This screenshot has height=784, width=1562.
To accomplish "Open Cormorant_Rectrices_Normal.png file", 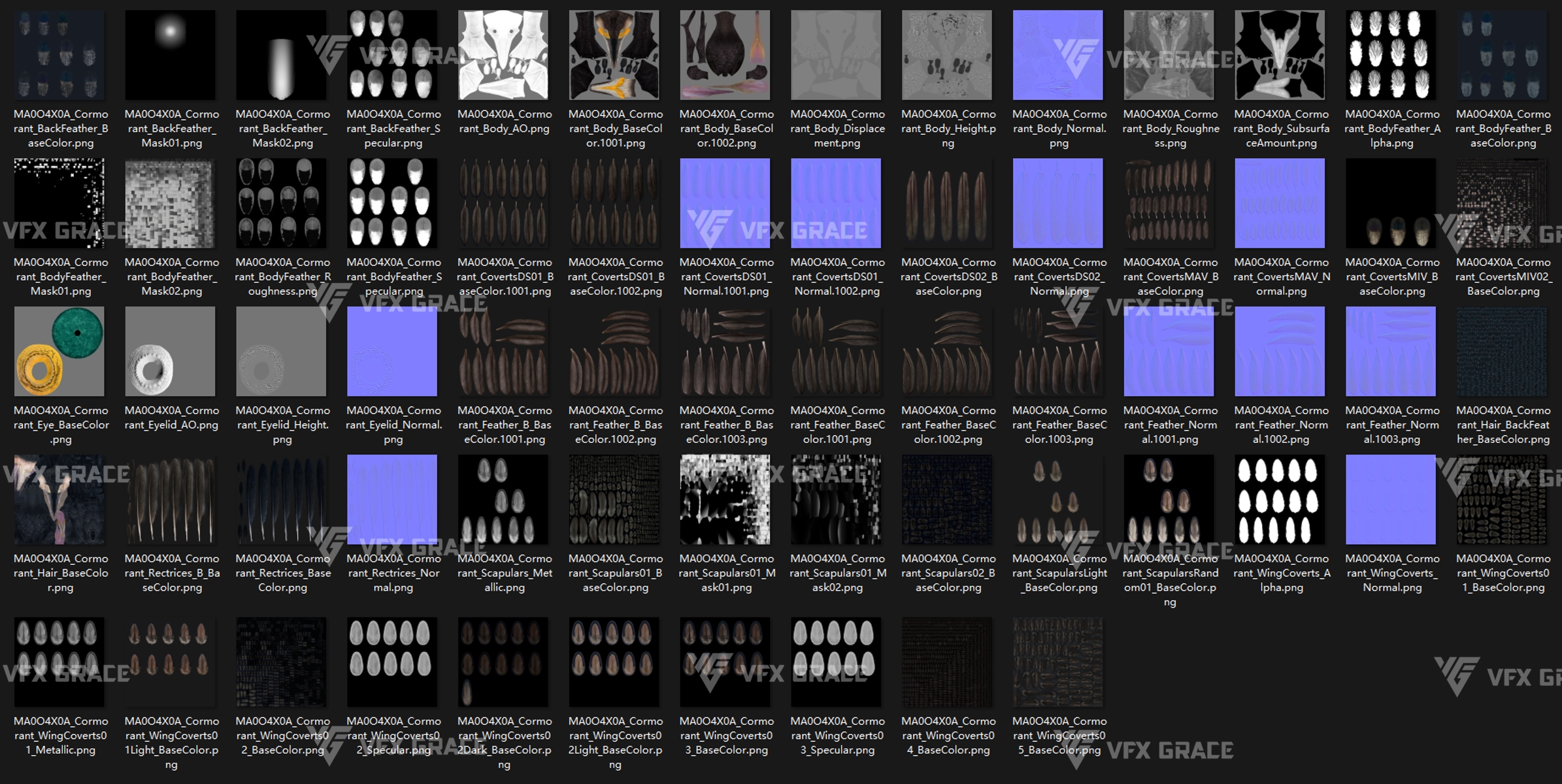I will pyautogui.click(x=392, y=500).
